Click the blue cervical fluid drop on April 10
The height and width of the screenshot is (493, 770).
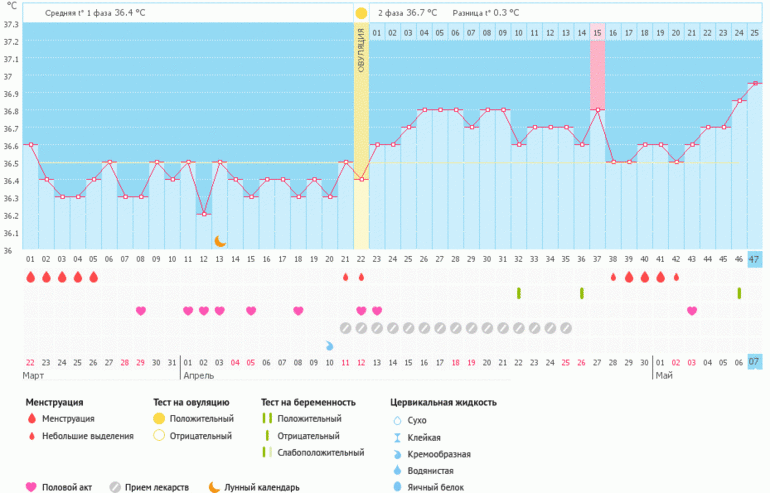tap(329, 345)
